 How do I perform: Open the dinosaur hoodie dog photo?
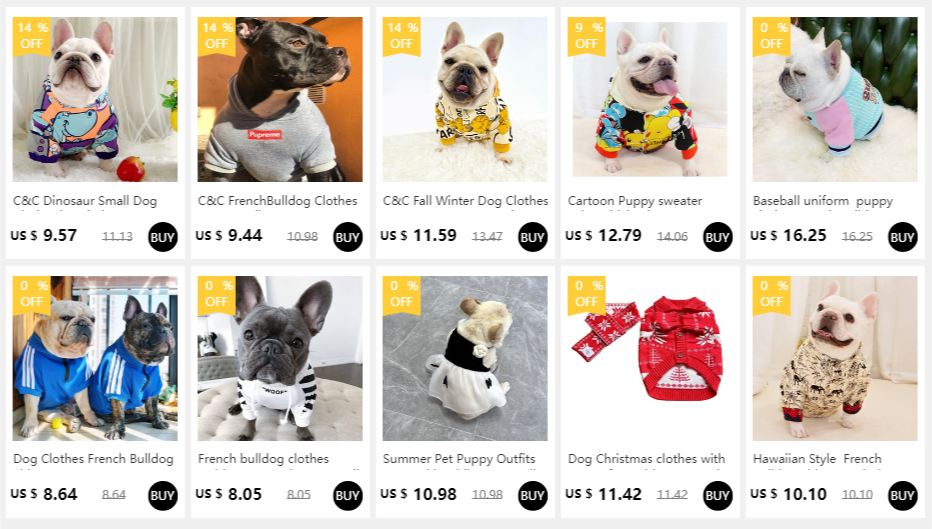coord(95,99)
